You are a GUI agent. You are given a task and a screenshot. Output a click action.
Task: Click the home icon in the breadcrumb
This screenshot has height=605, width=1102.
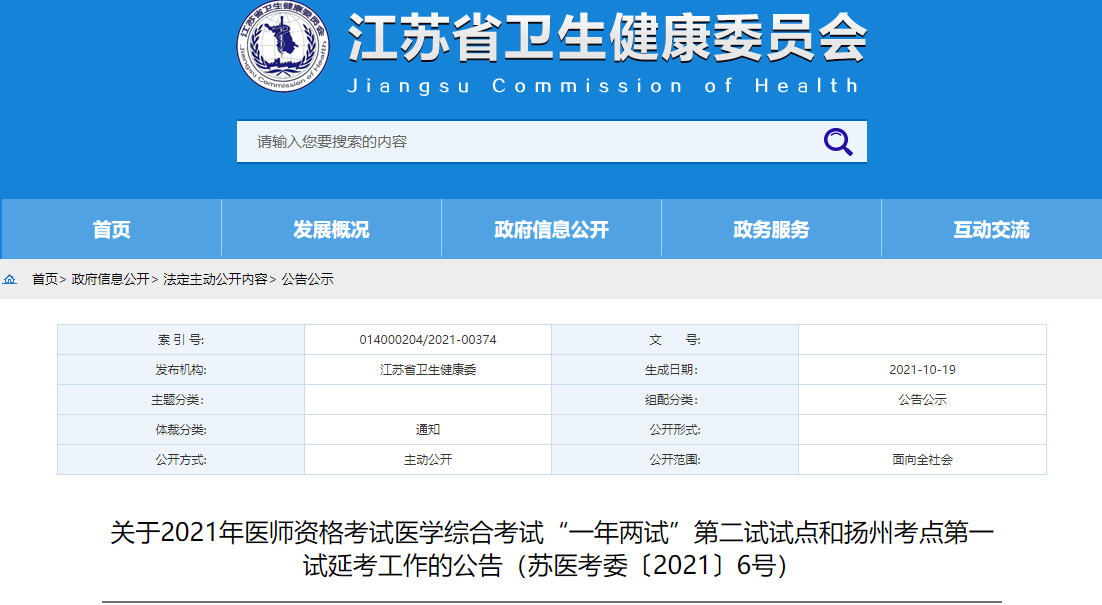coord(10,279)
